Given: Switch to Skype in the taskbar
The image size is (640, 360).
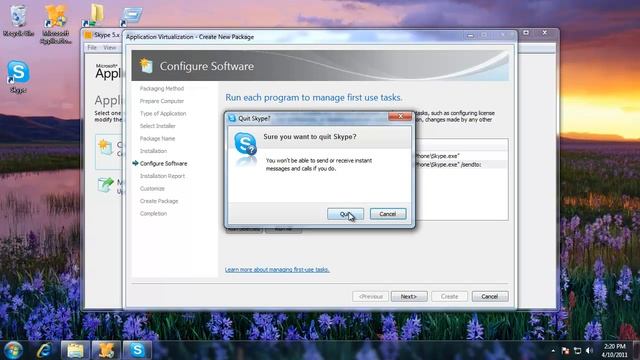Looking at the screenshot, I should 138,350.
